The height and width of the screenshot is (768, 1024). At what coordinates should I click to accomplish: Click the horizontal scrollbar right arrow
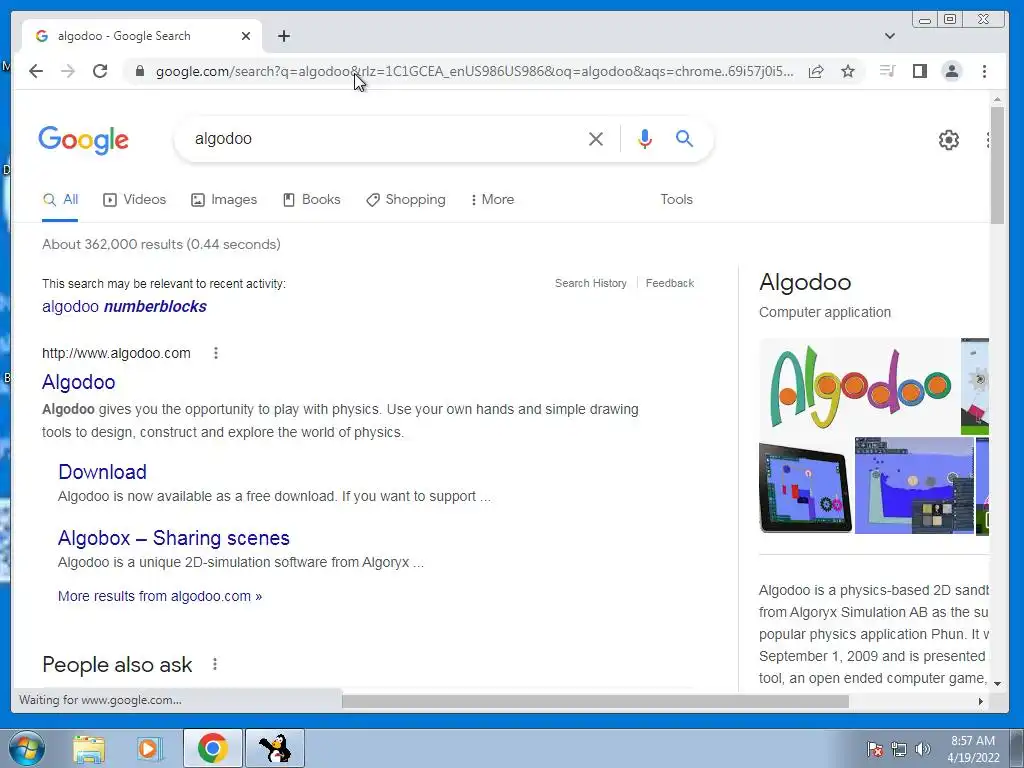[x=980, y=701]
